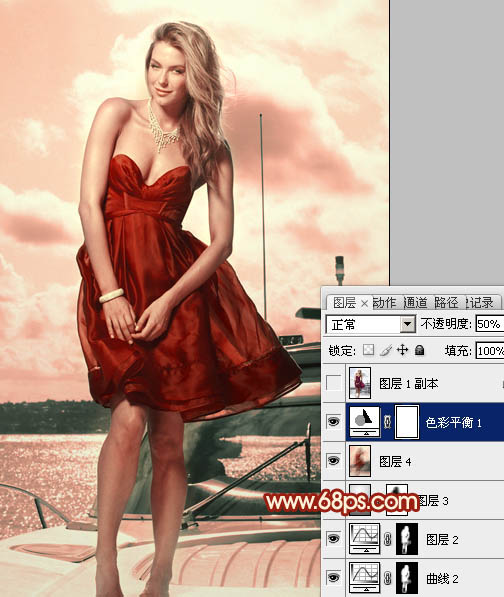Open the 动作 tab
This screenshot has width=504, height=597.
(384, 303)
